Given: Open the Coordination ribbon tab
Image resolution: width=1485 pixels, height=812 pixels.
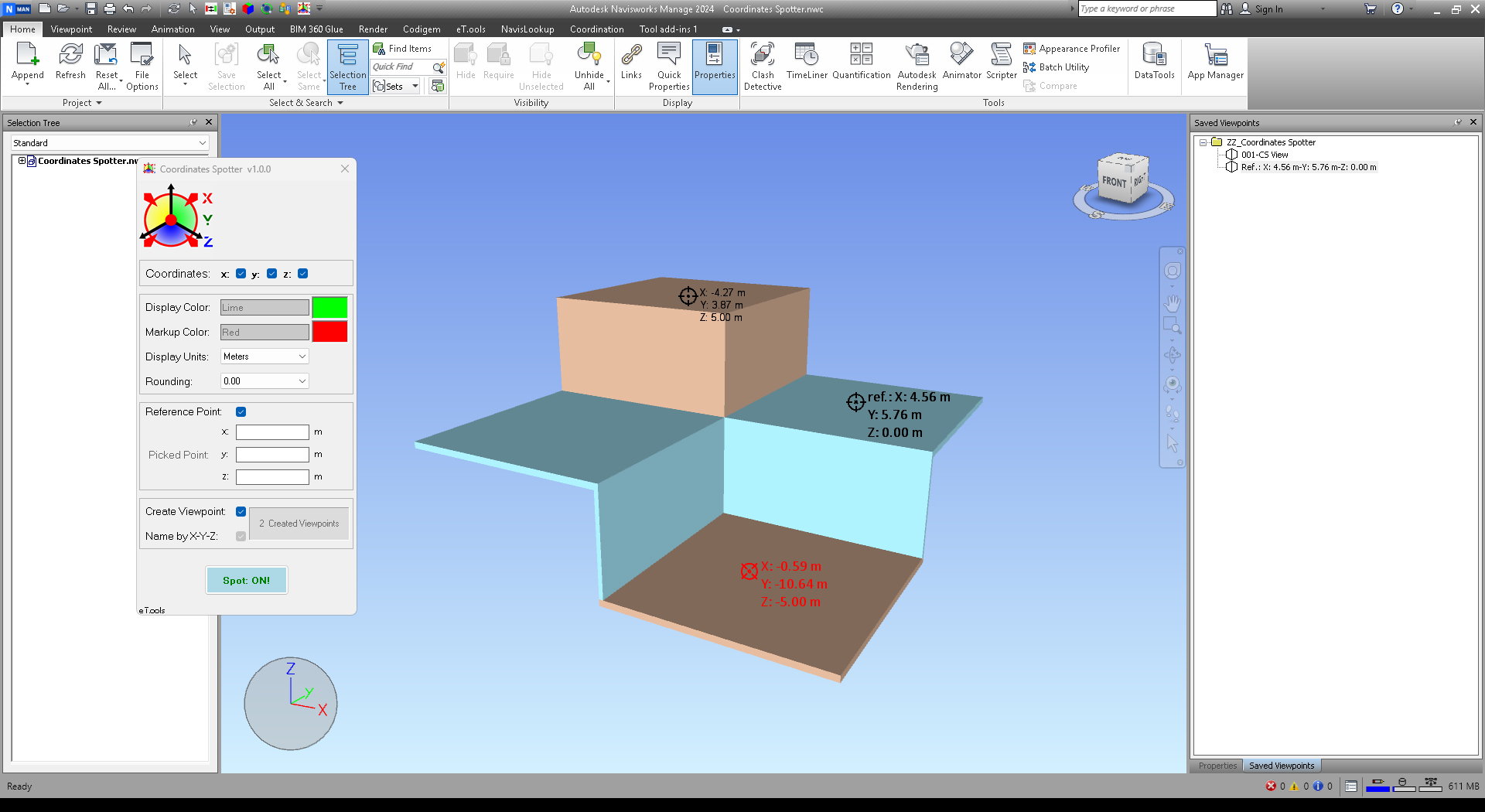Looking at the screenshot, I should coord(596,29).
